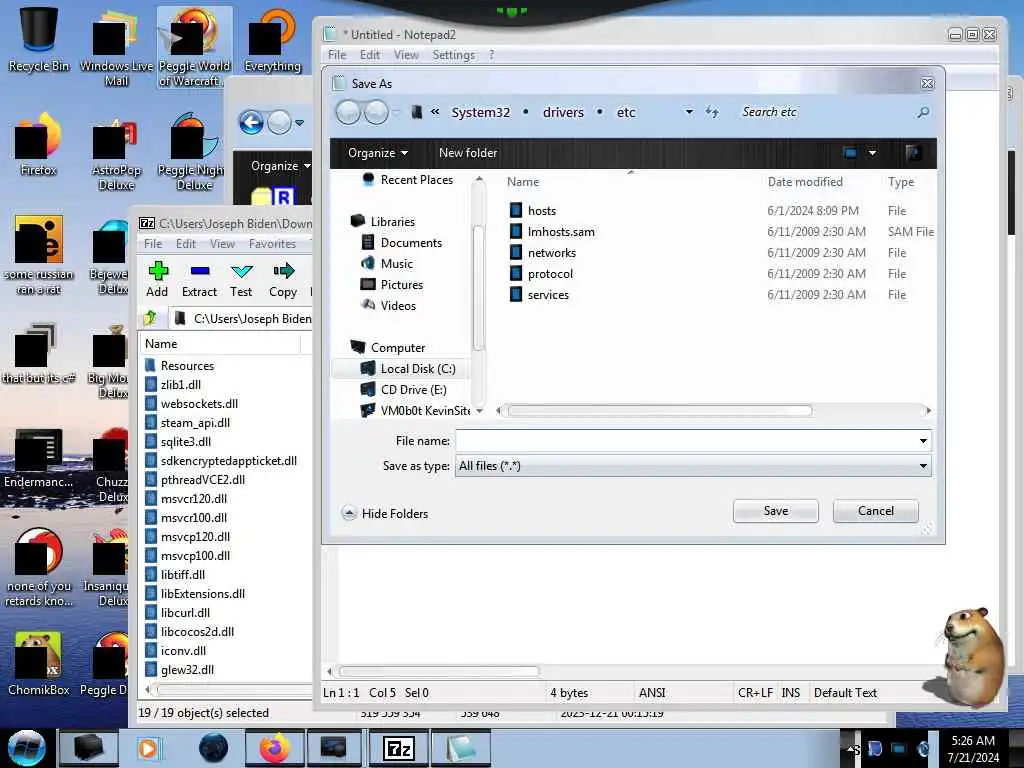Select the AstroPop Deluxe desktop icon
Image resolution: width=1024 pixels, height=768 pixels.
coord(116,155)
